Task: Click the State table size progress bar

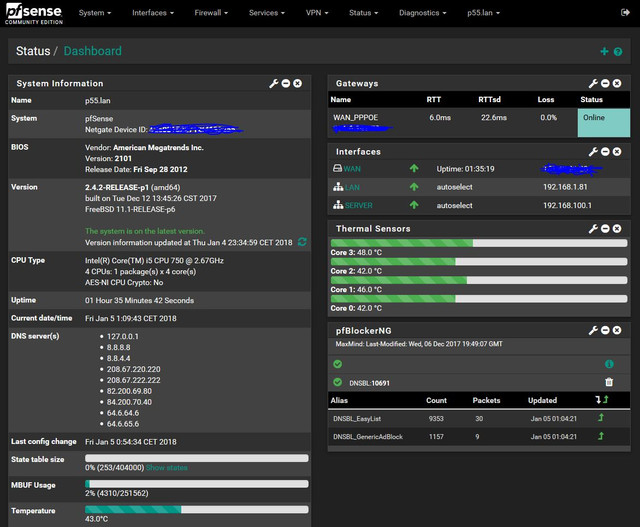Action: click(x=197, y=458)
